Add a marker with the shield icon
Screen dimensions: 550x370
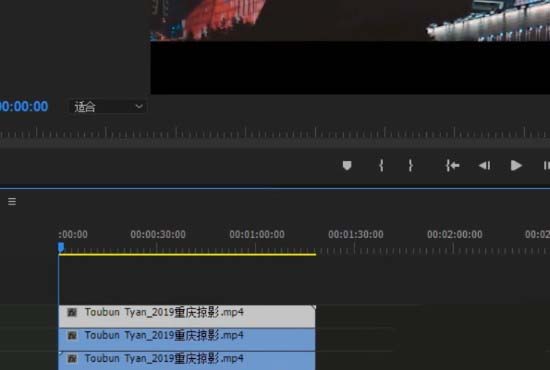pos(347,166)
